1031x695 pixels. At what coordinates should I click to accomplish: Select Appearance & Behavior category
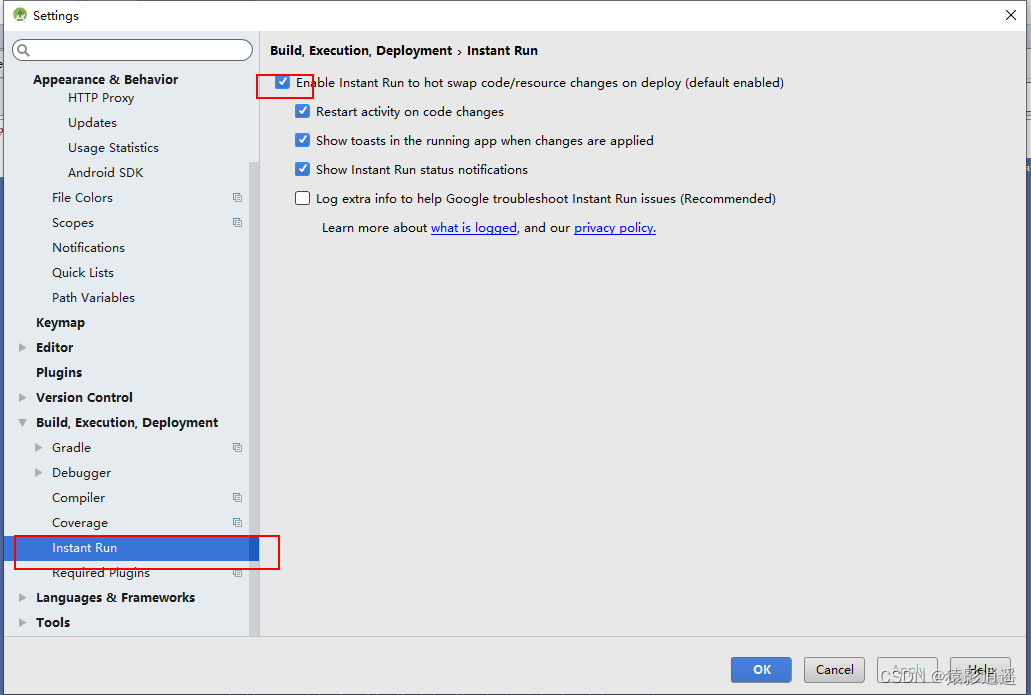tap(105, 79)
